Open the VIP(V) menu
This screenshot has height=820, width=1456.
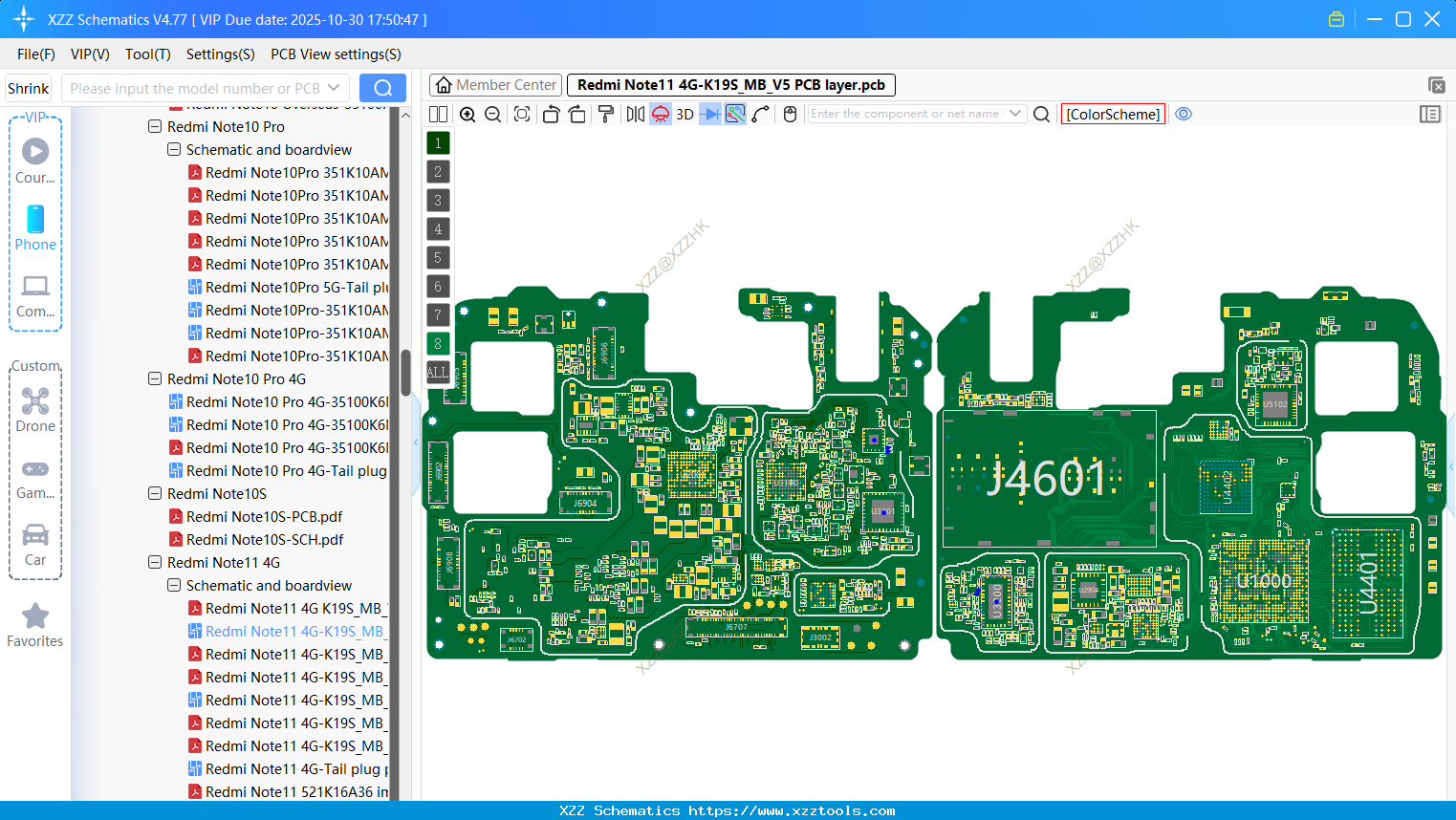tap(90, 54)
